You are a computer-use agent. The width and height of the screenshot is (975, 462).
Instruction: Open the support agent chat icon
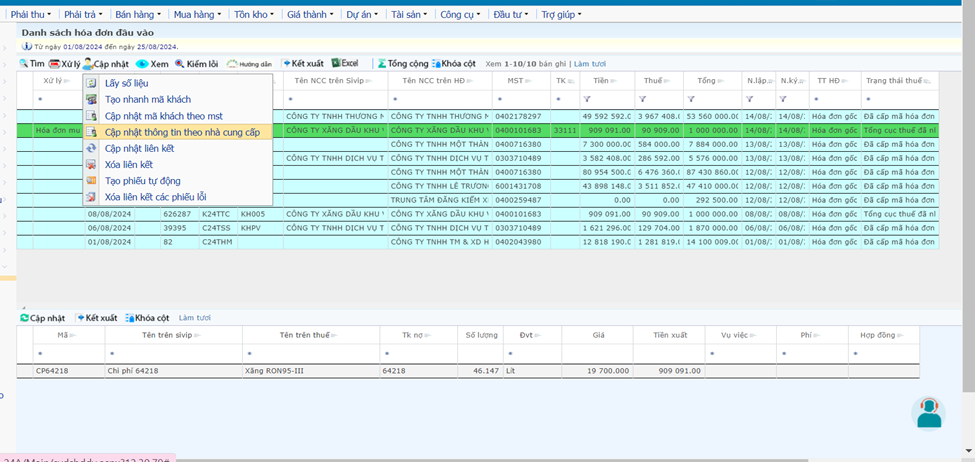pos(929,412)
